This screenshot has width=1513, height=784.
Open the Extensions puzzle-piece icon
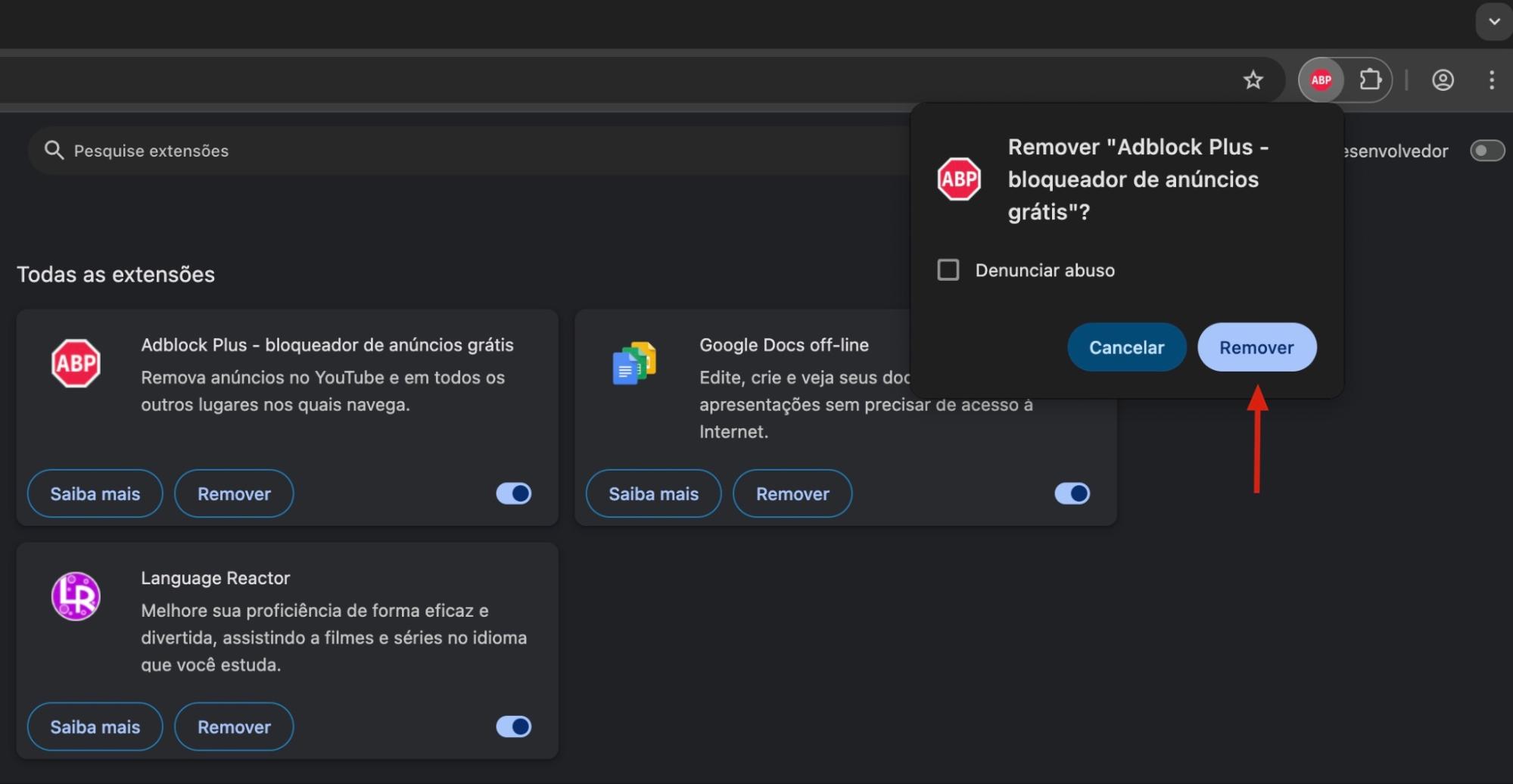tap(1370, 79)
